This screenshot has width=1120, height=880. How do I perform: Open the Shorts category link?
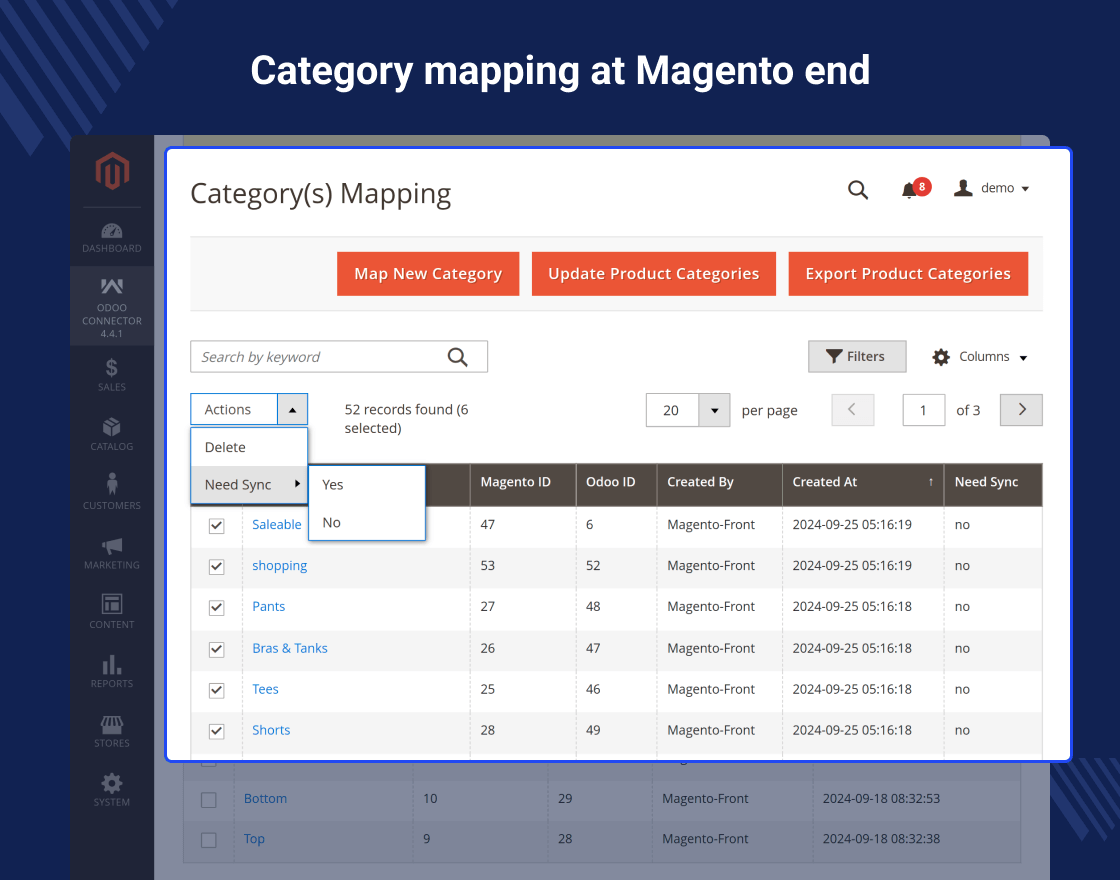271,730
